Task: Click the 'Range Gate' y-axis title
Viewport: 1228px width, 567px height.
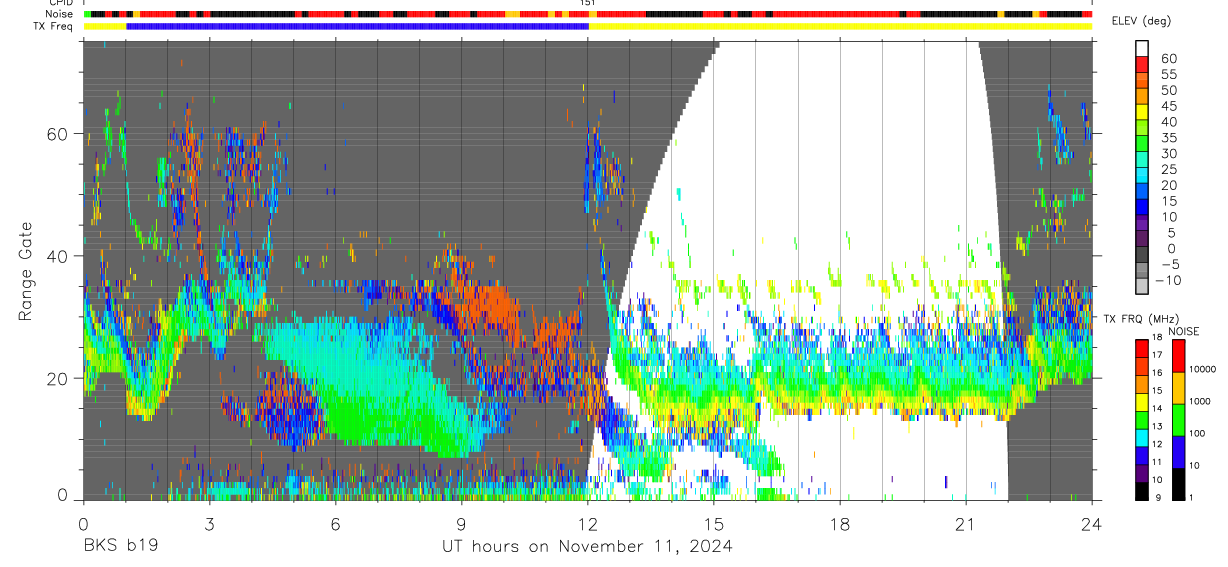Action: pos(27,272)
